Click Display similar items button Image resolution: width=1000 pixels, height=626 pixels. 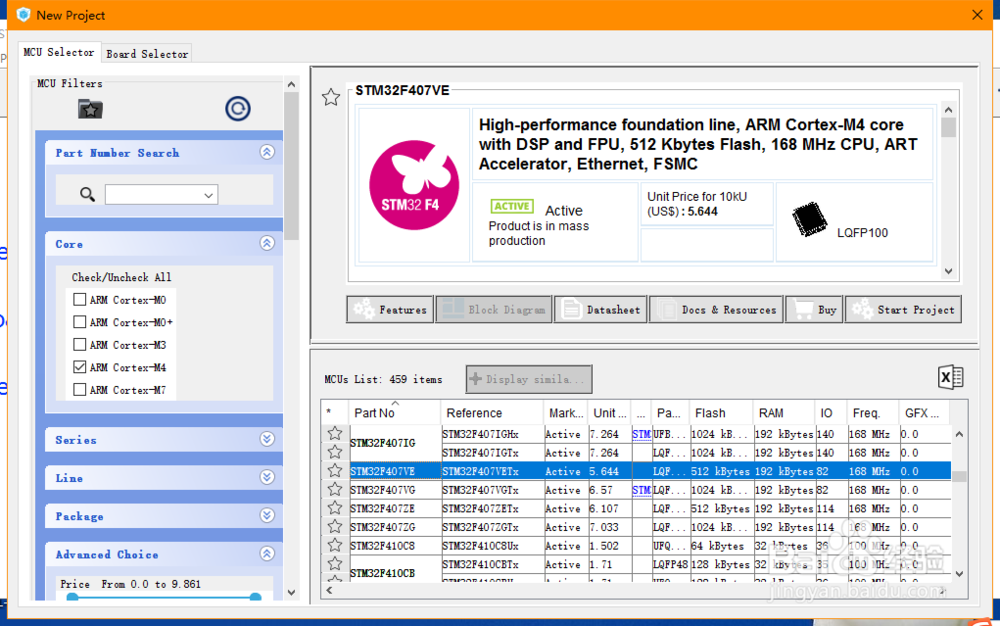(529, 379)
